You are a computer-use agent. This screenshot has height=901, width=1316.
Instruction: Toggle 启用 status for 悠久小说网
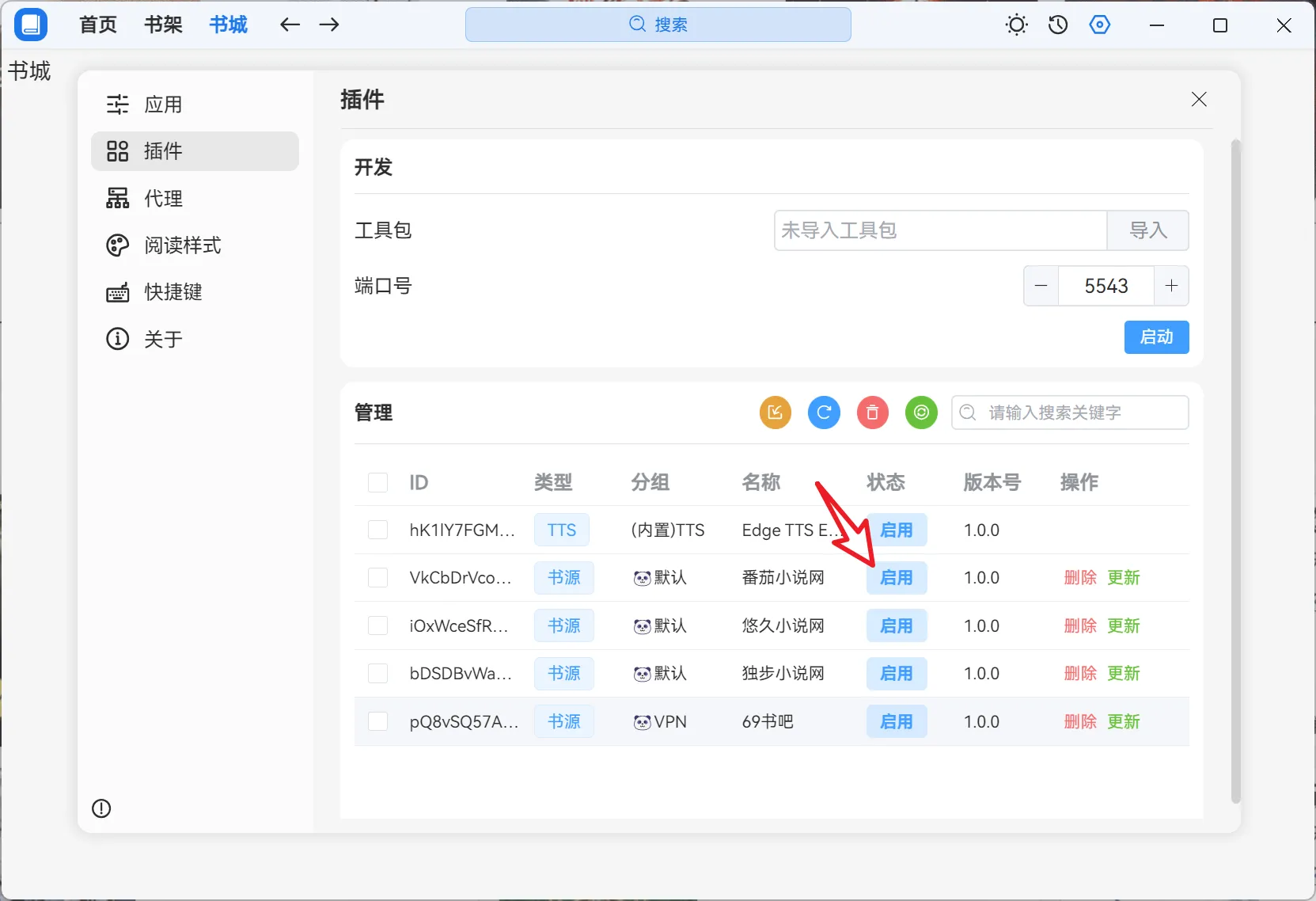point(897,625)
